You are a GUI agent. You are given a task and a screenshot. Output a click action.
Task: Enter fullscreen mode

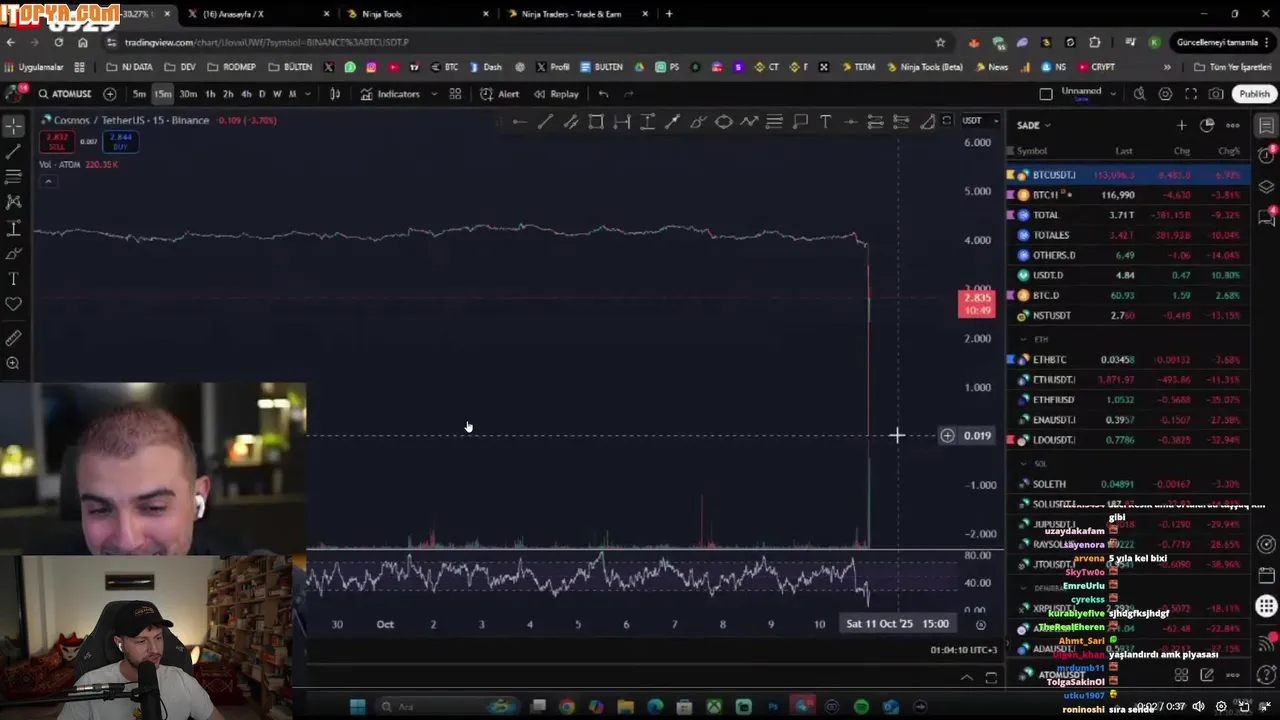point(1191,94)
